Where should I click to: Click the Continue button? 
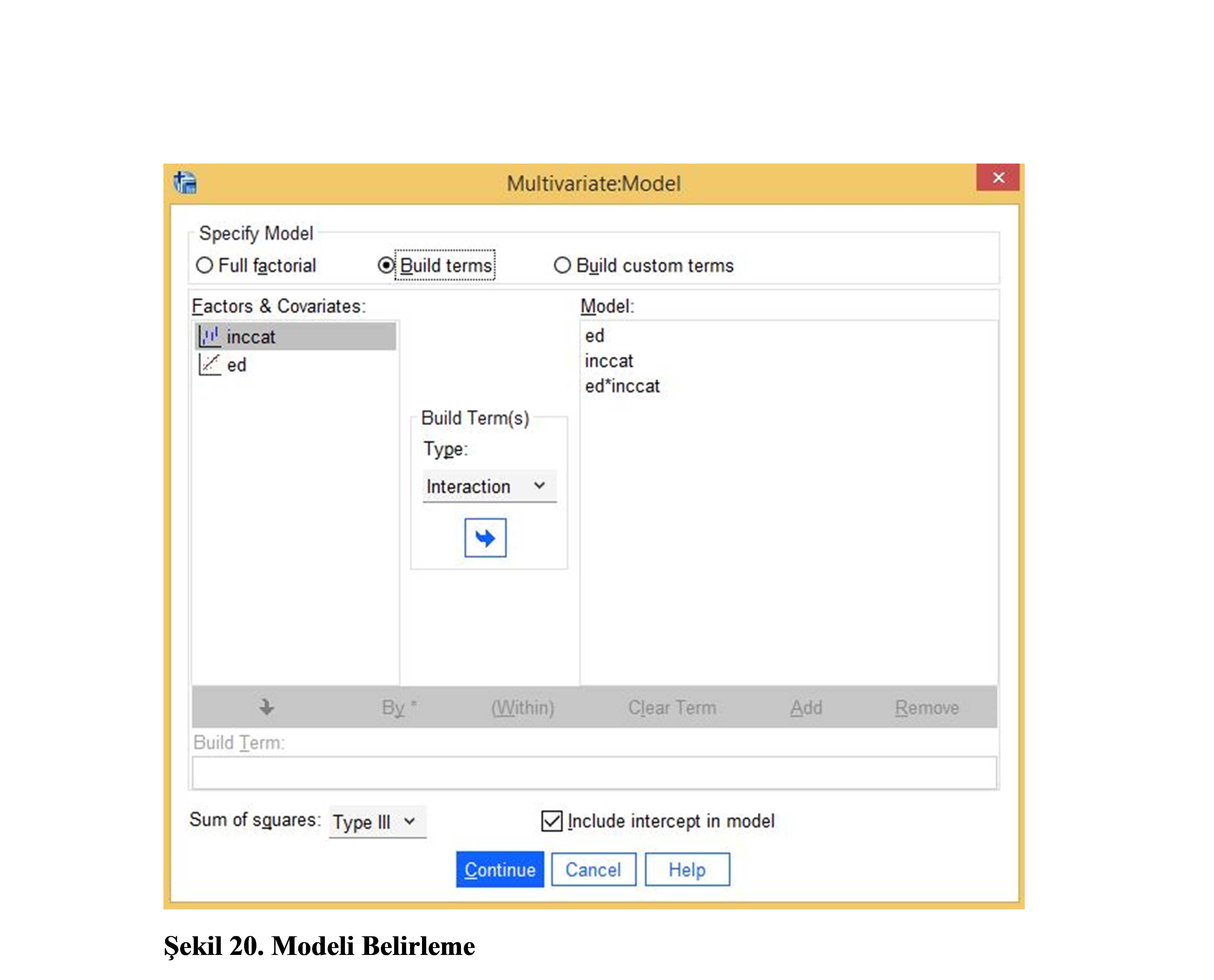pos(499,869)
